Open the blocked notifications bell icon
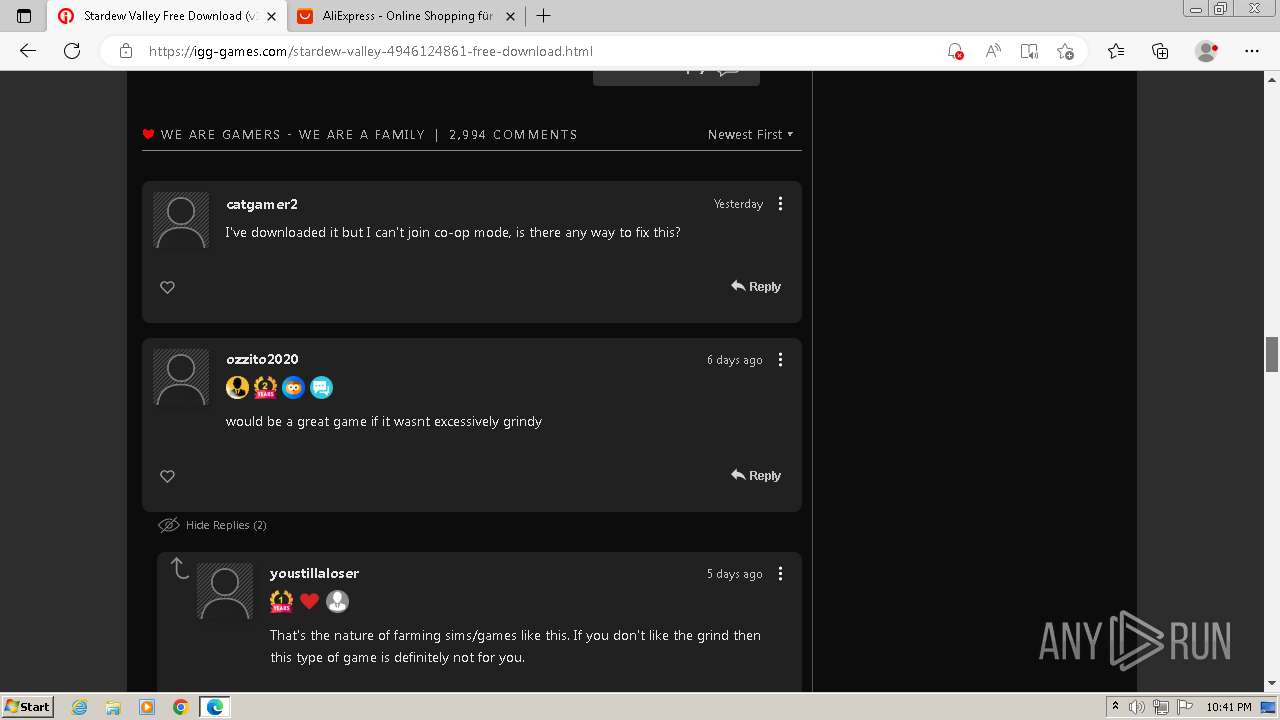Image resolution: width=1280 pixels, height=720 pixels. pos(955,51)
